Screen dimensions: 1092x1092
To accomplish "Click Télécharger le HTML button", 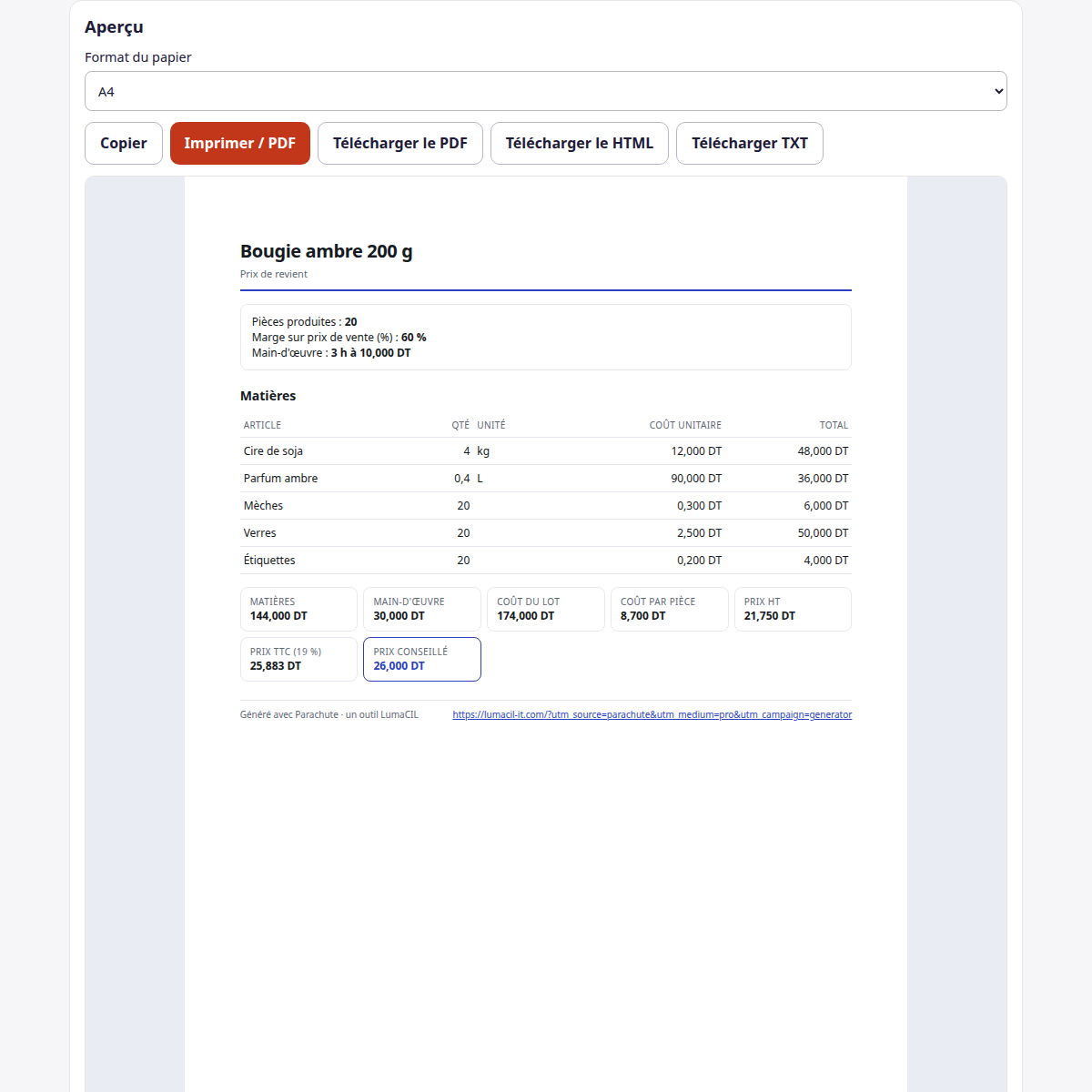I will 580,143.
